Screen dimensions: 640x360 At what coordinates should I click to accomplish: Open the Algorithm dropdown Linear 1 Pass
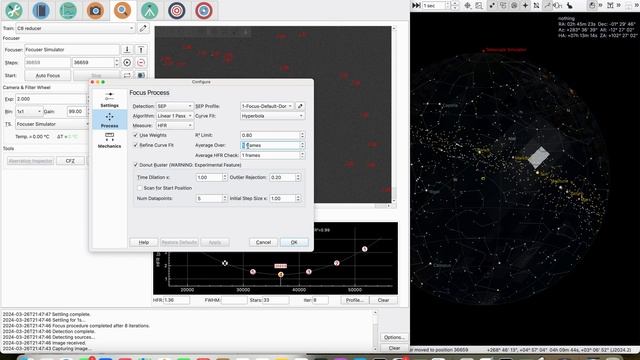[x=174, y=116]
